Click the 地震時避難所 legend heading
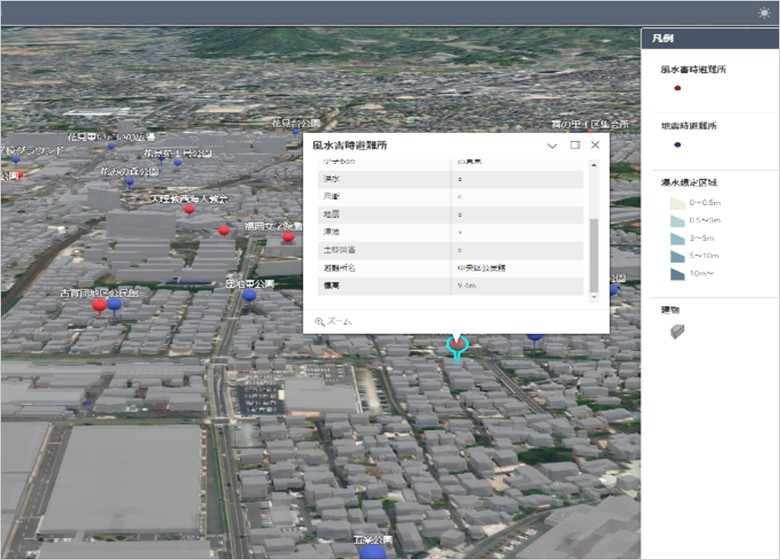Image resolution: width=780 pixels, height=560 pixels. (688, 126)
